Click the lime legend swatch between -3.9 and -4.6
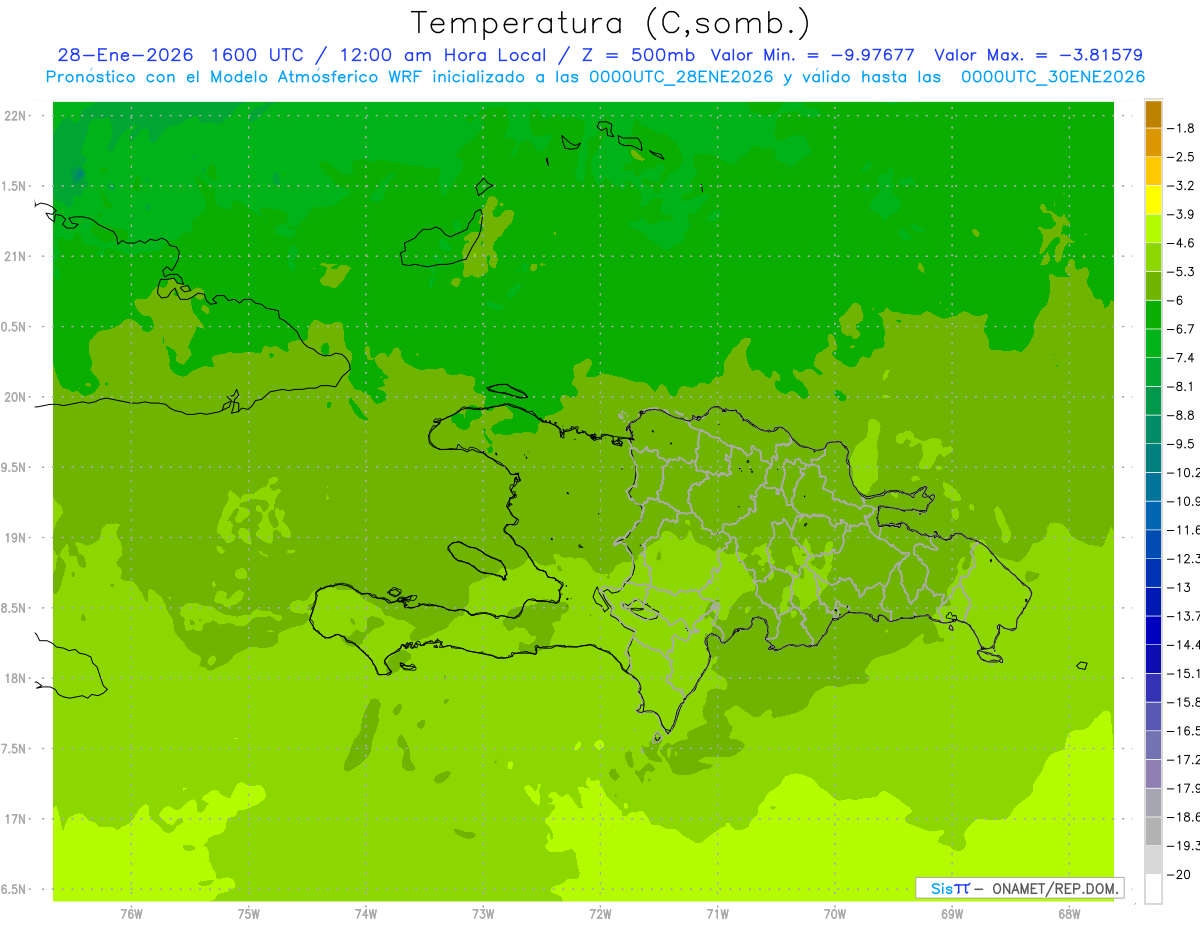1200x927 pixels. coord(1153,229)
